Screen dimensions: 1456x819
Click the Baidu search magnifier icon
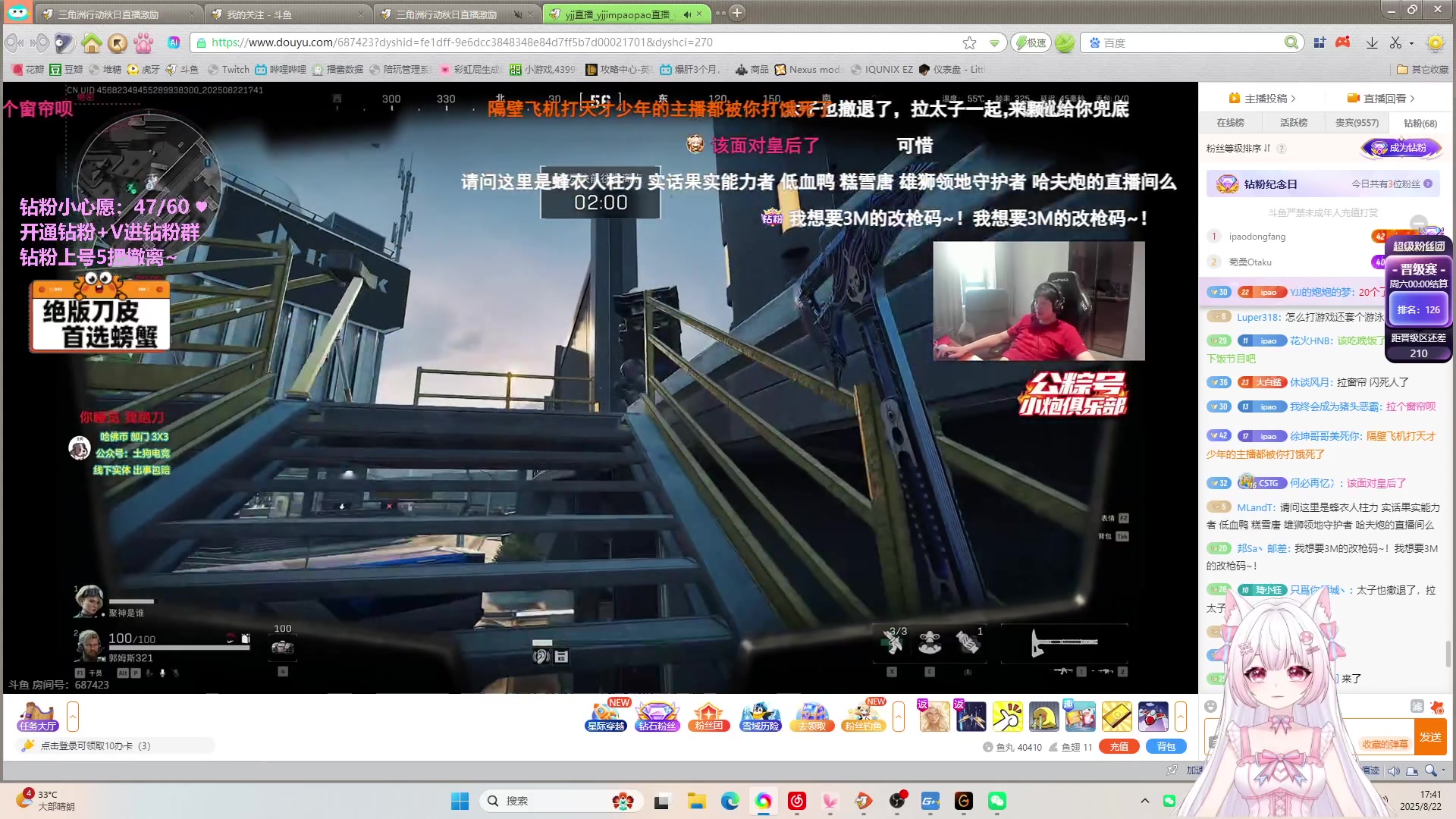(x=1291, y=42)
